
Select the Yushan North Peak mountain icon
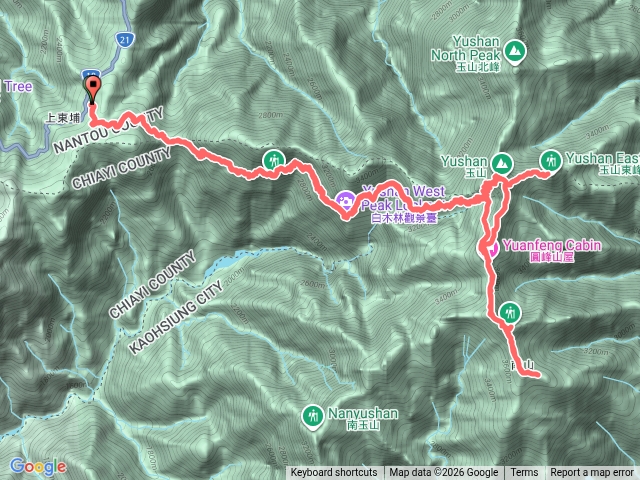click(x=515, y=52)
